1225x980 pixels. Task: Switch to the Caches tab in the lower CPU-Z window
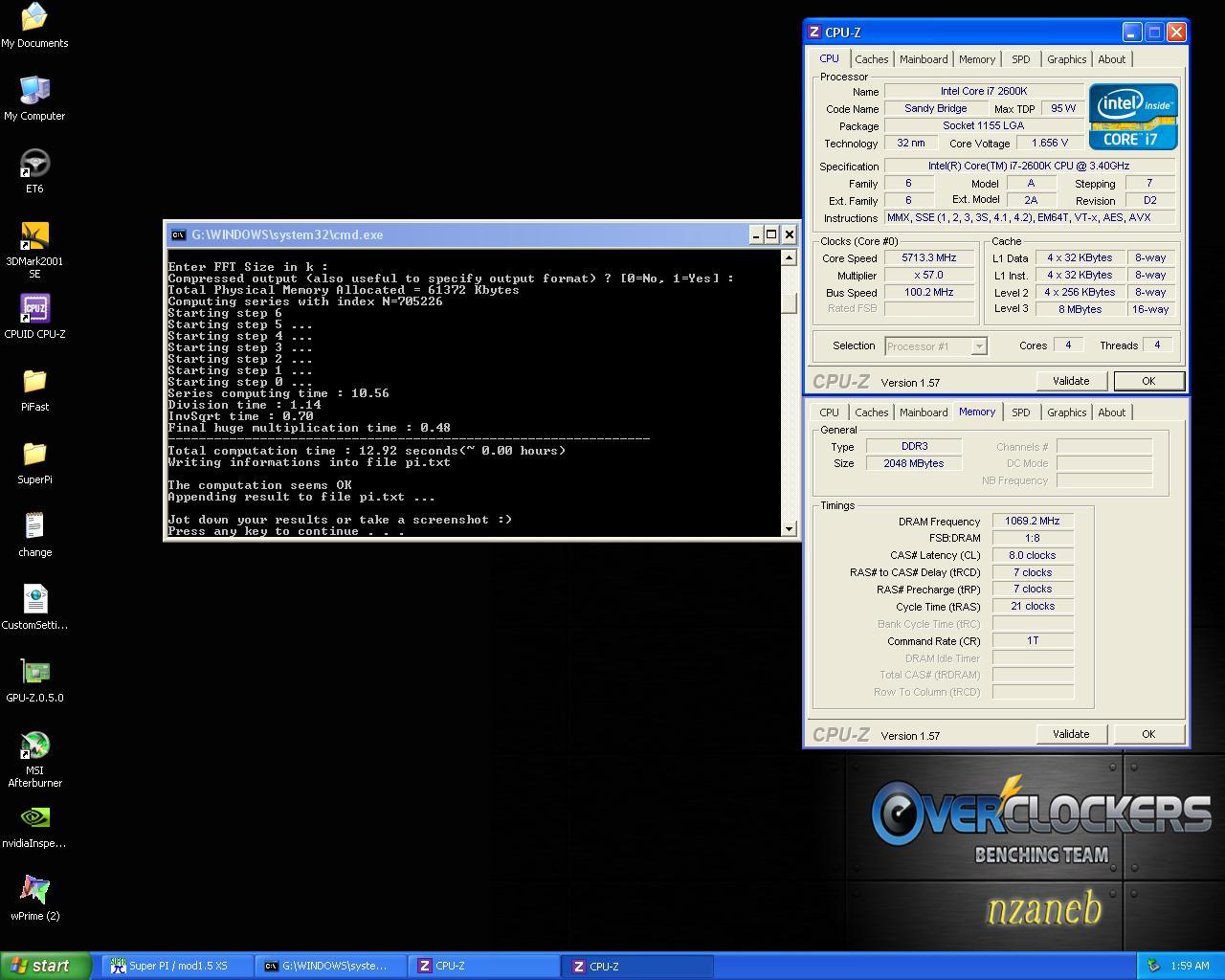click(x=871, y=412)
